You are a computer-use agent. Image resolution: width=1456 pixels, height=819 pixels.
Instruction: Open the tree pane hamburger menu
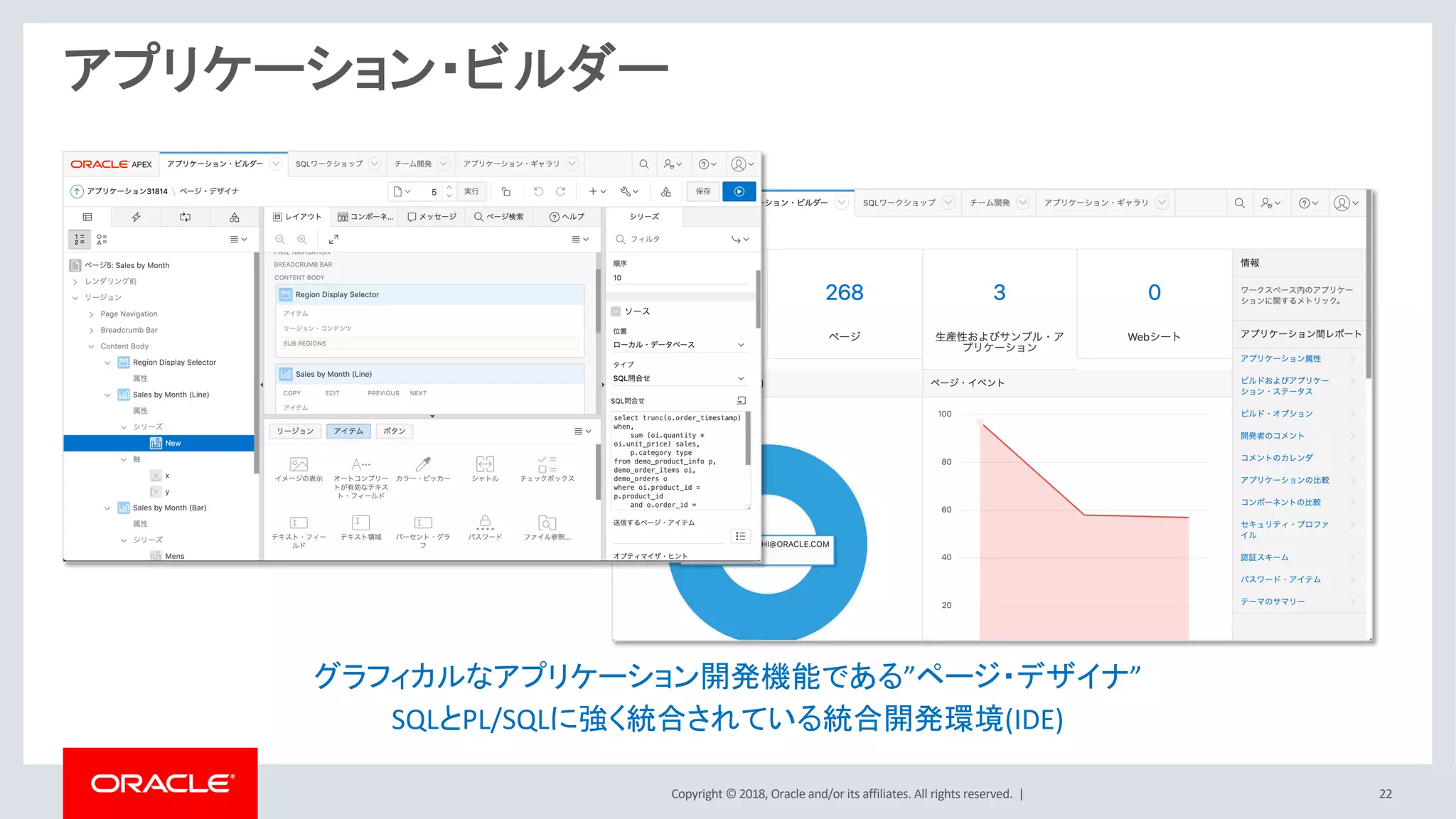point(238,240)
